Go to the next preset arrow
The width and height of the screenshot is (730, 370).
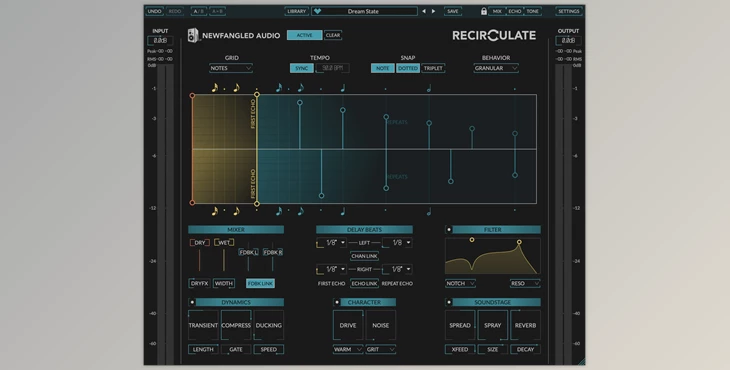coord(433,11)
